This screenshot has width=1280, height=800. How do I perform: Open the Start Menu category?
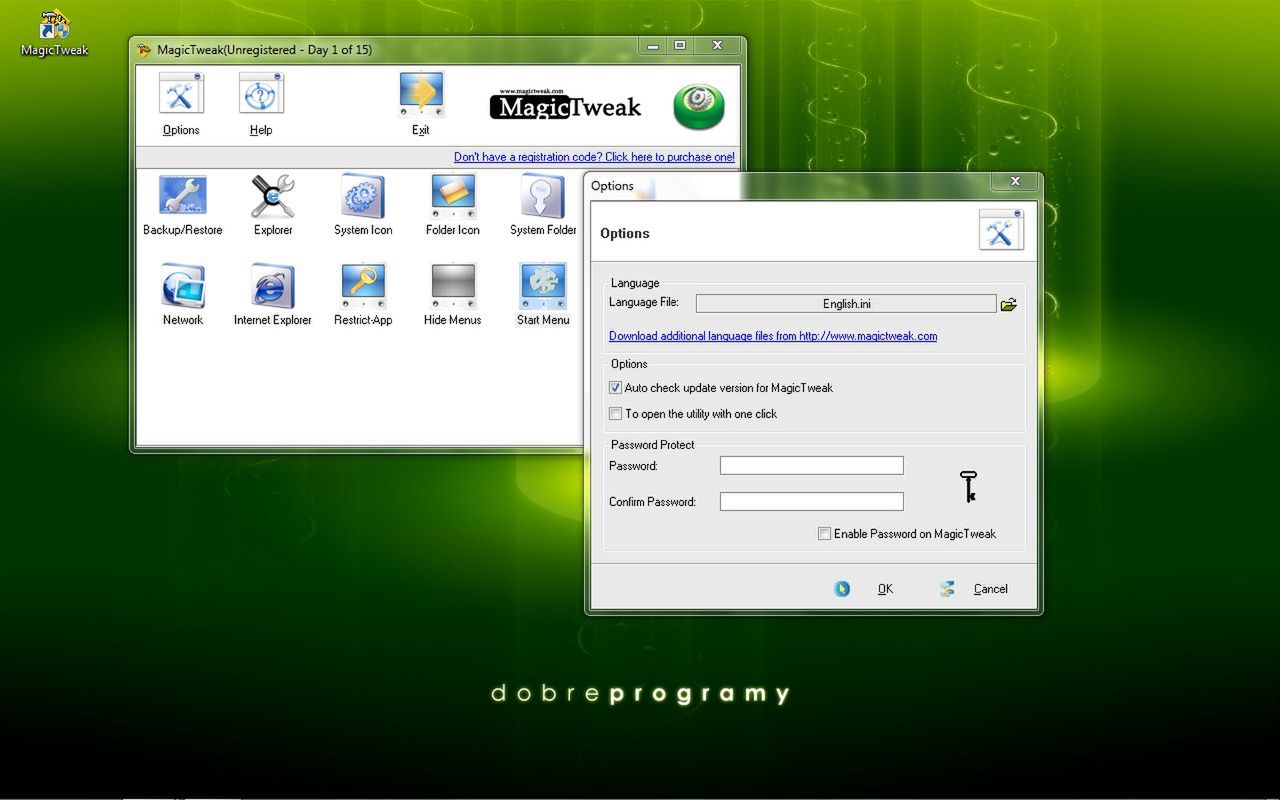pos(543,296)
